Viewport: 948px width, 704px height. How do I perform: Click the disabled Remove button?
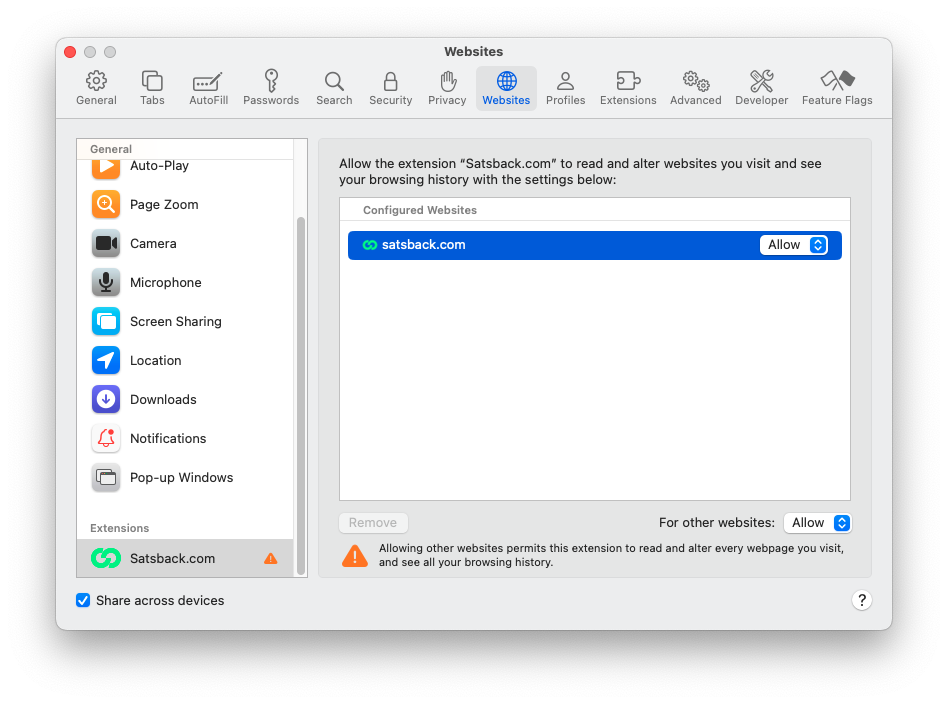373,523
